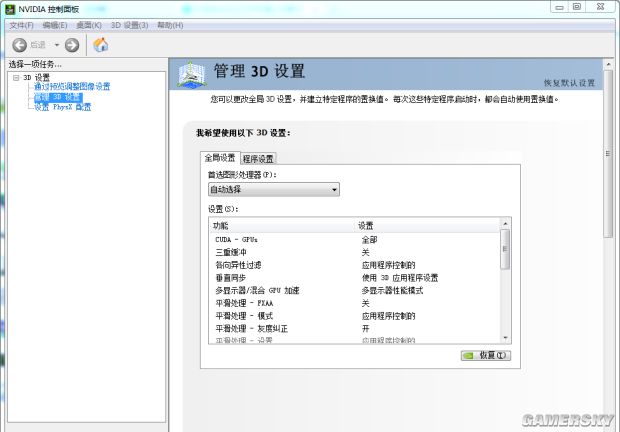Click main panel scroll up arrow

(x=608, y=64)
